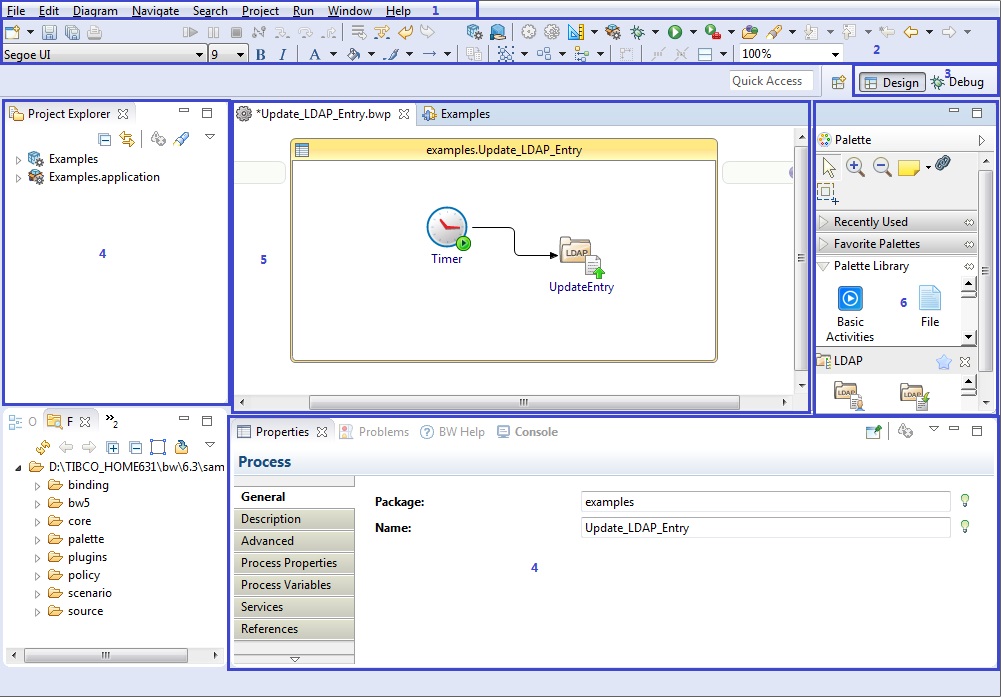
Task: Click the Name field Update_LDAP_Entry
Action: coord(765,528)
